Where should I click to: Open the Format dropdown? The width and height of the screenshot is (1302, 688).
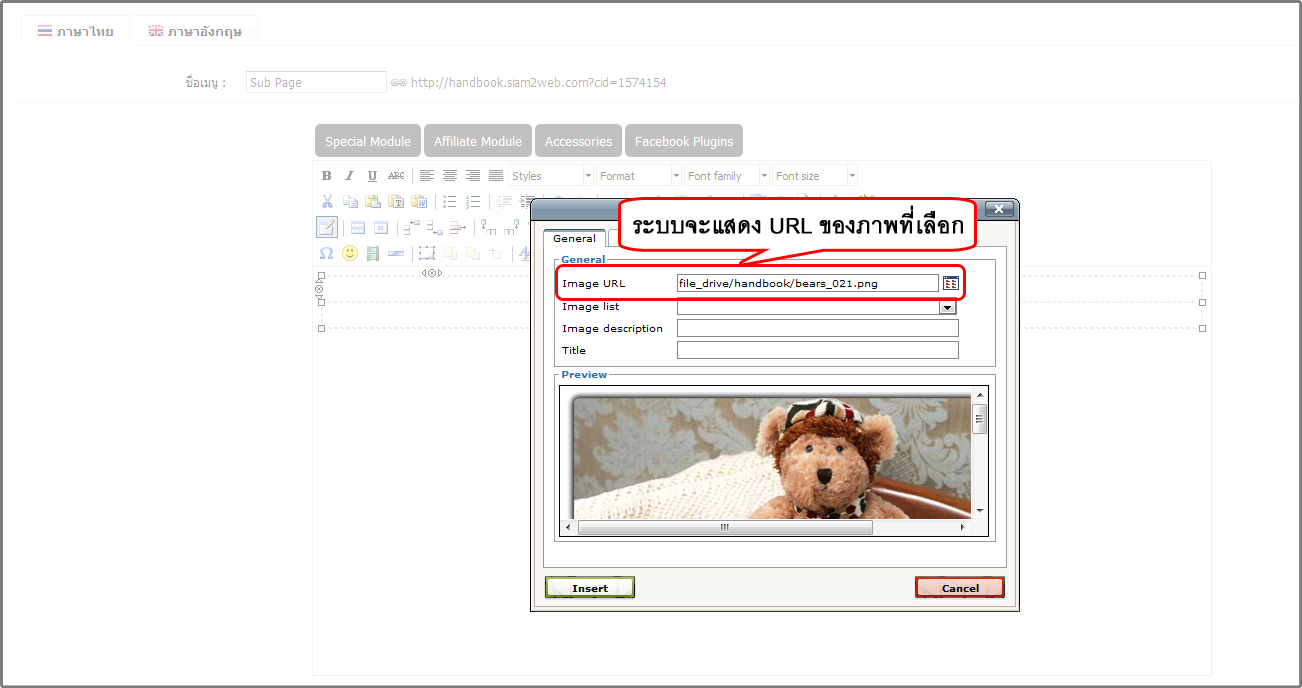639,176
